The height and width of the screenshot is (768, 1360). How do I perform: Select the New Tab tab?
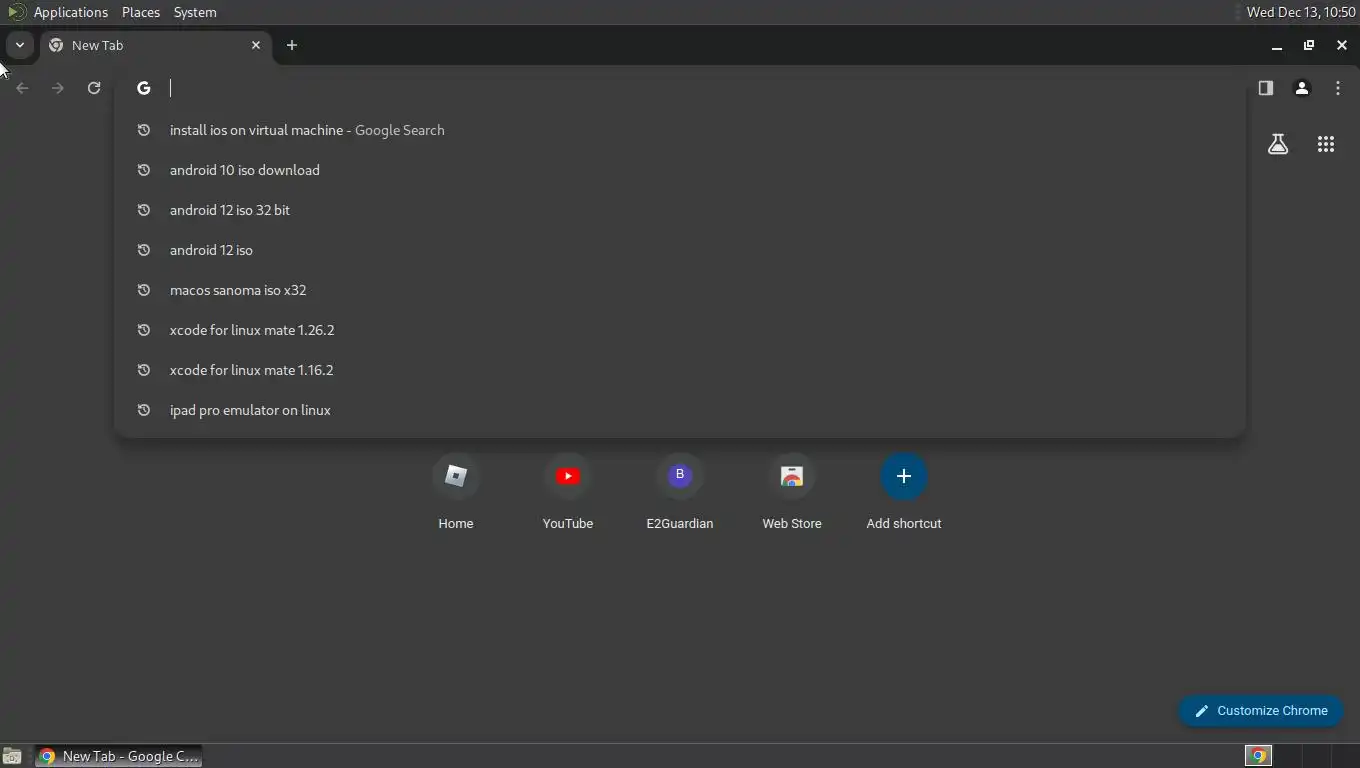155,45
